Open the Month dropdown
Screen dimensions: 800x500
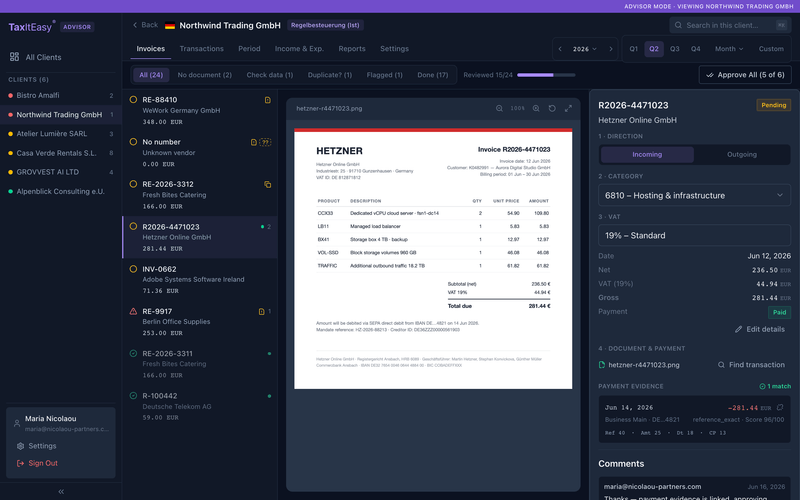pos(729,49)
